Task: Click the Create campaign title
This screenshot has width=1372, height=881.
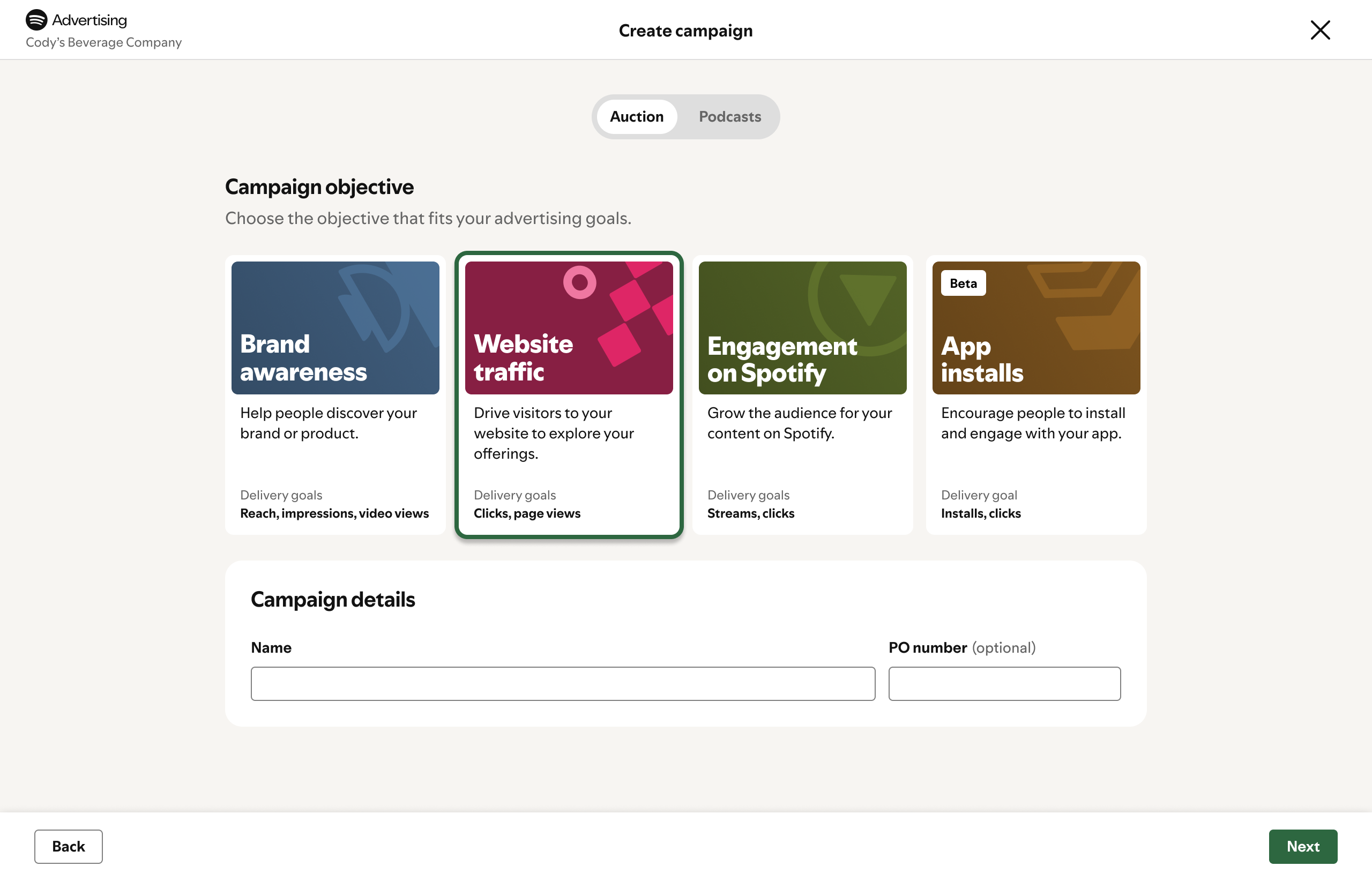Action: click(685, 31)
